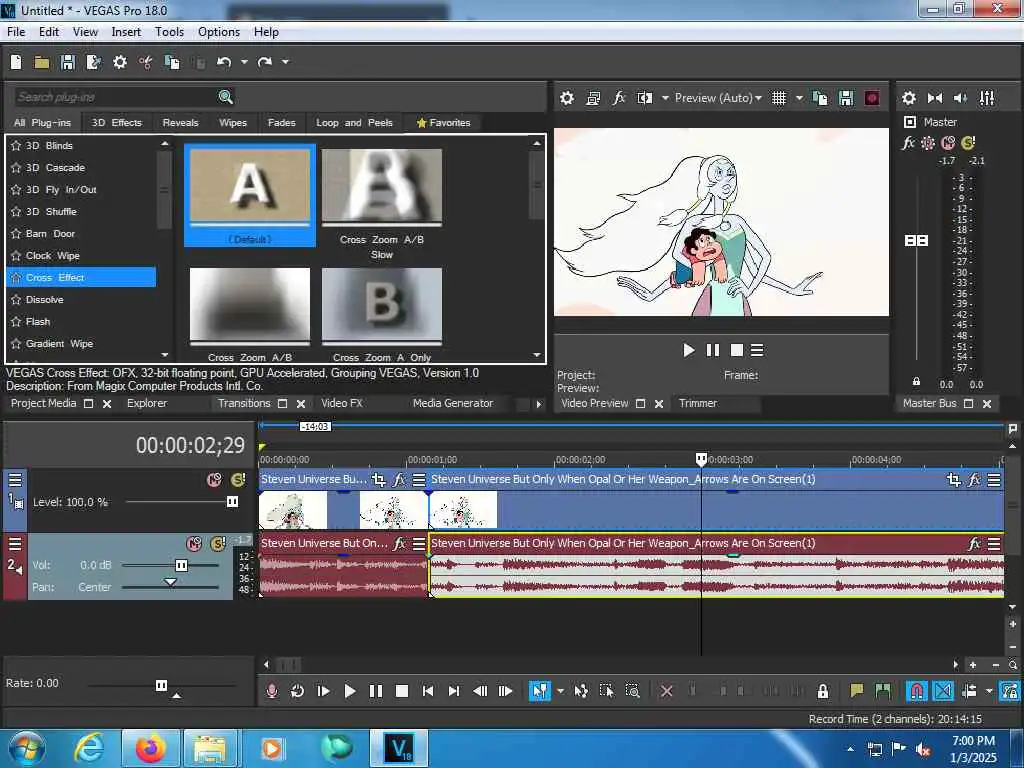Select the Wipes transitions category tab
The width and height of the screenshot is (1024, 768).
(x=233, y=123)
